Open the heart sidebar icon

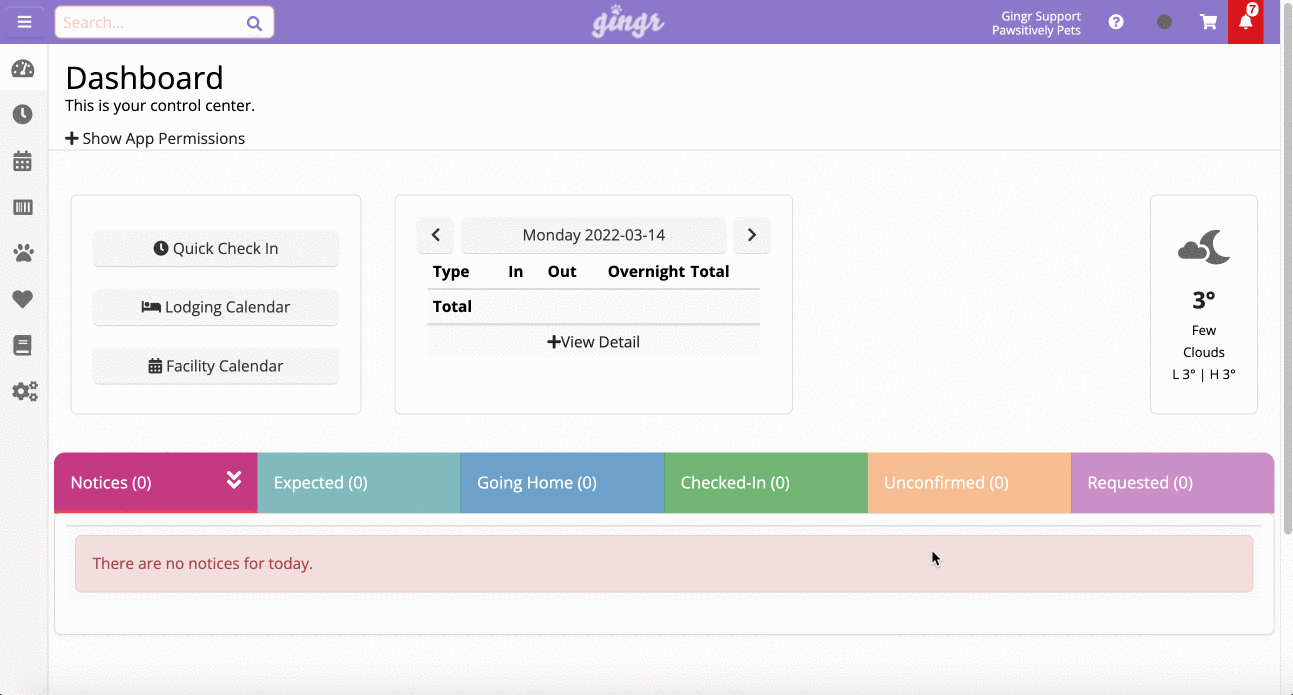(x=23, y=299)
